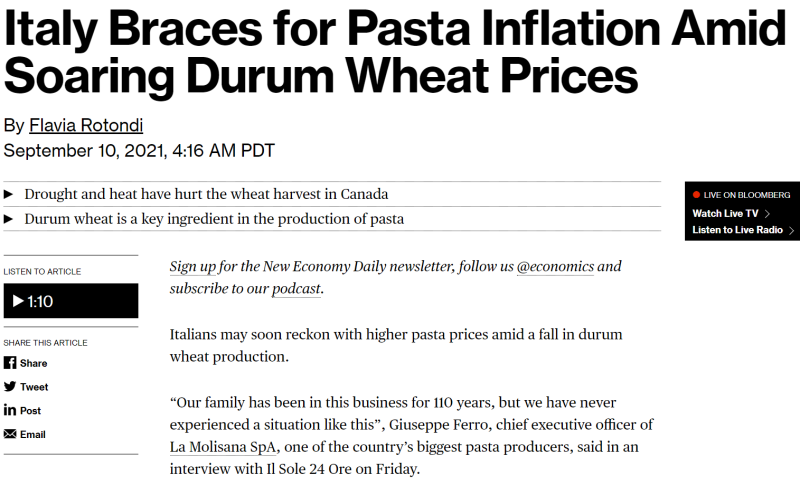Click chevron next to Listen to Live Radio
The width and height of the screenshot is (800, 495).
(791, 230)
